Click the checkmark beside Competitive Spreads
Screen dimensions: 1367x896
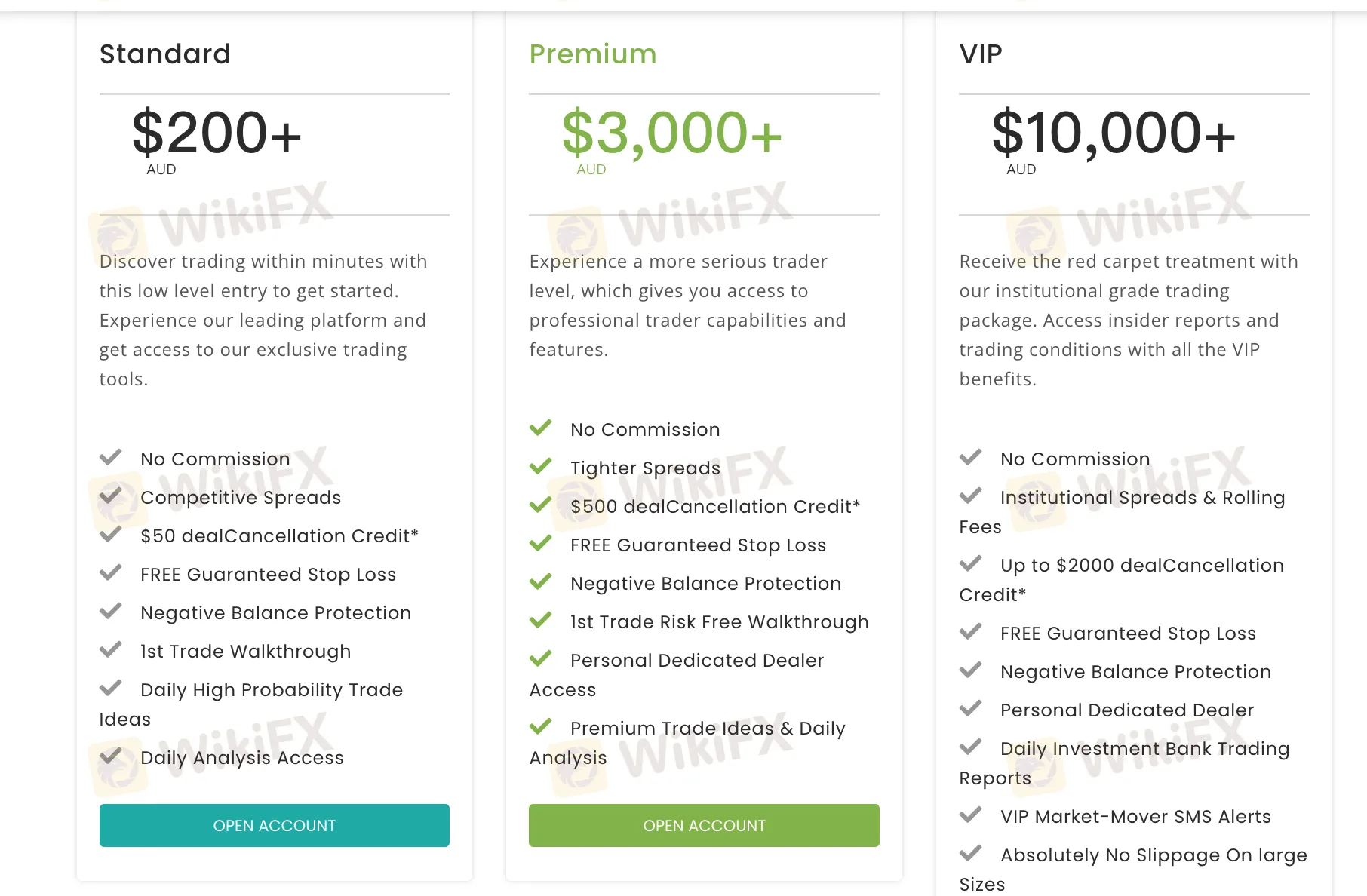(111, 496)
